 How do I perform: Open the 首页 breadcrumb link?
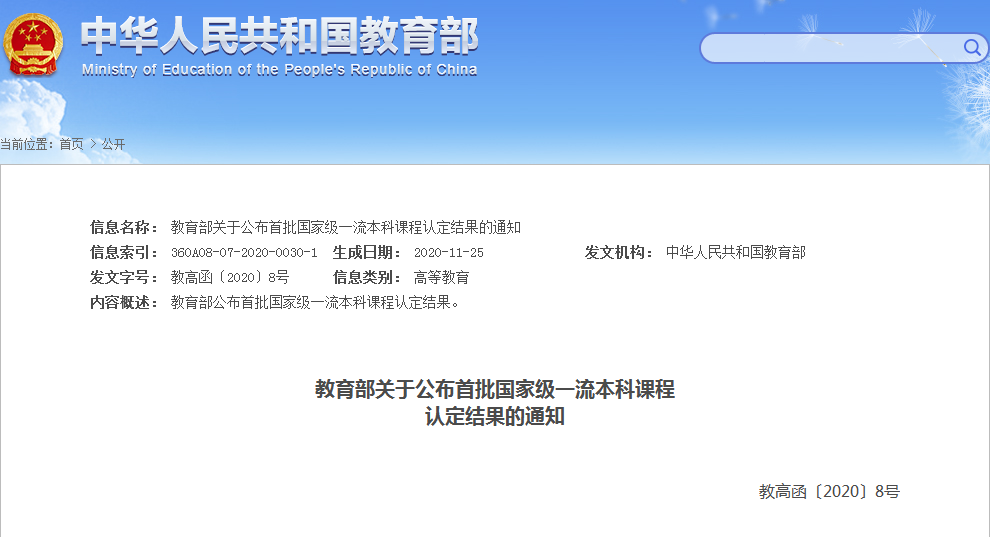coord(71,145)
